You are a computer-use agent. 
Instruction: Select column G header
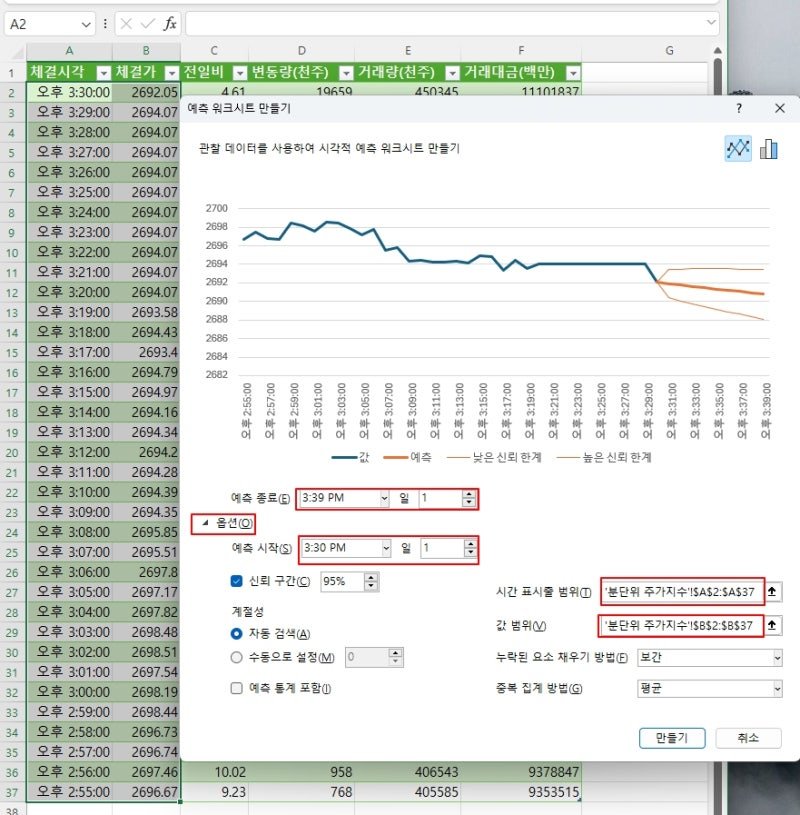[x=669, y=51]
